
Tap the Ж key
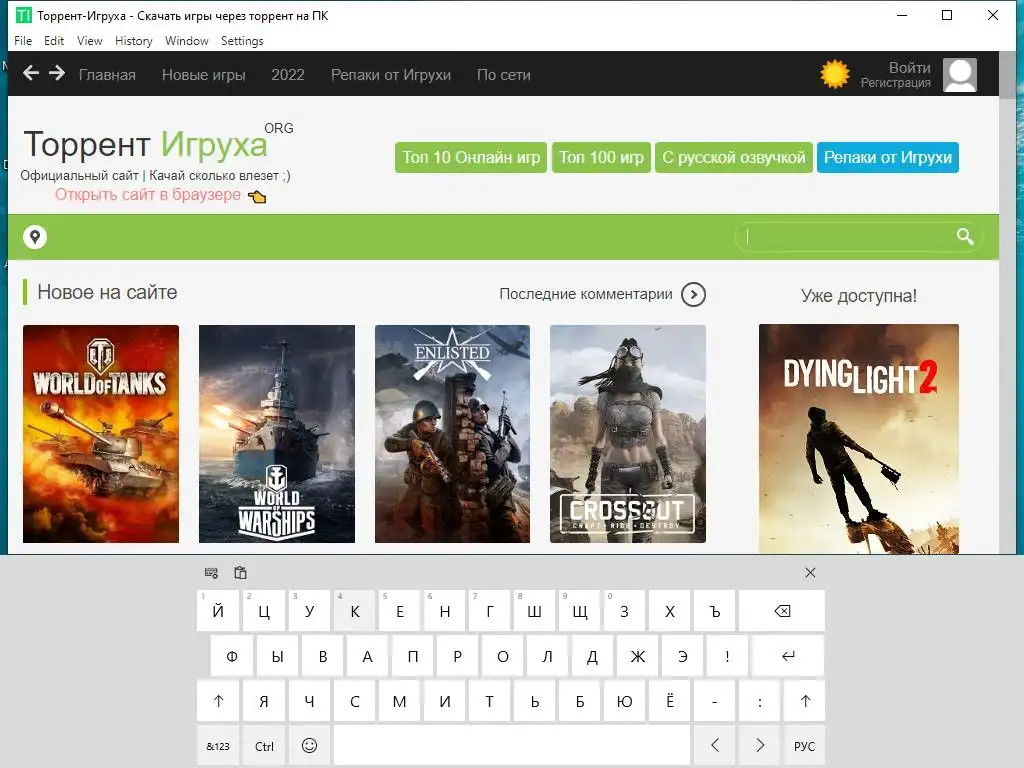tap(637, 656)
